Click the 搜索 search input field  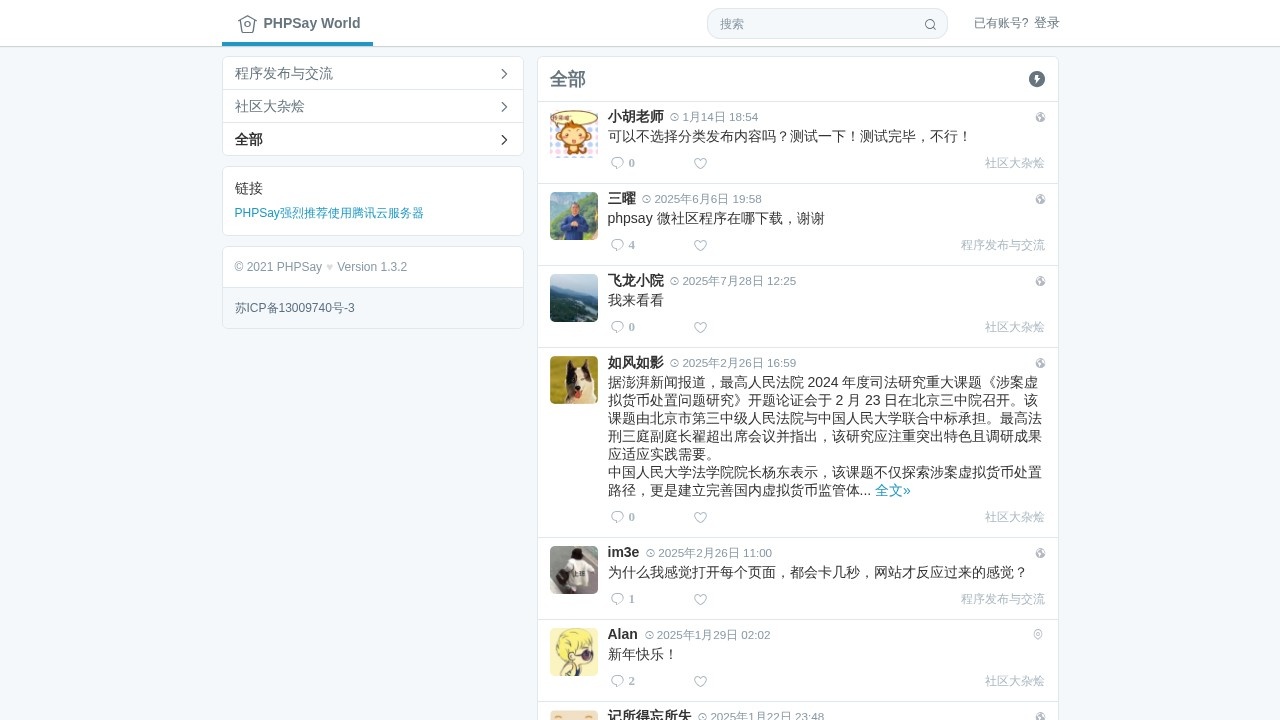click(x=815, y=24)
